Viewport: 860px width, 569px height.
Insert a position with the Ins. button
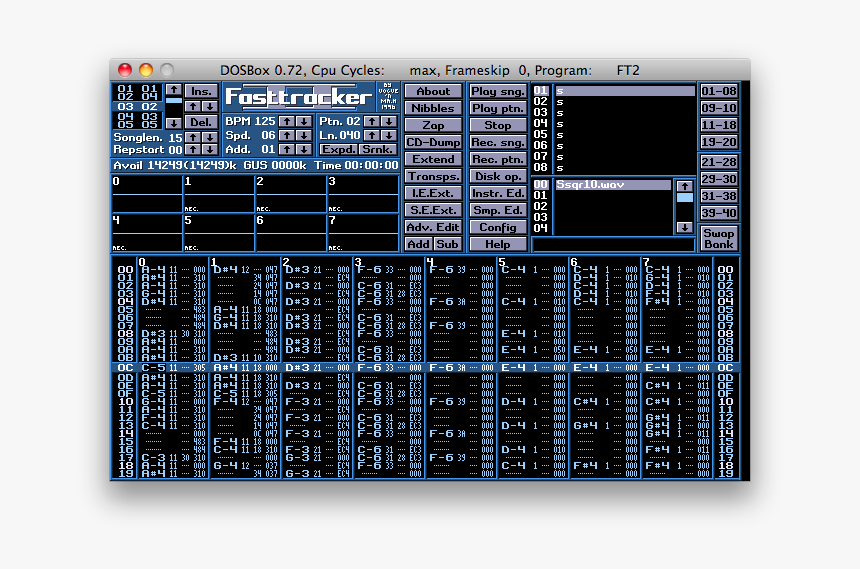201,91
